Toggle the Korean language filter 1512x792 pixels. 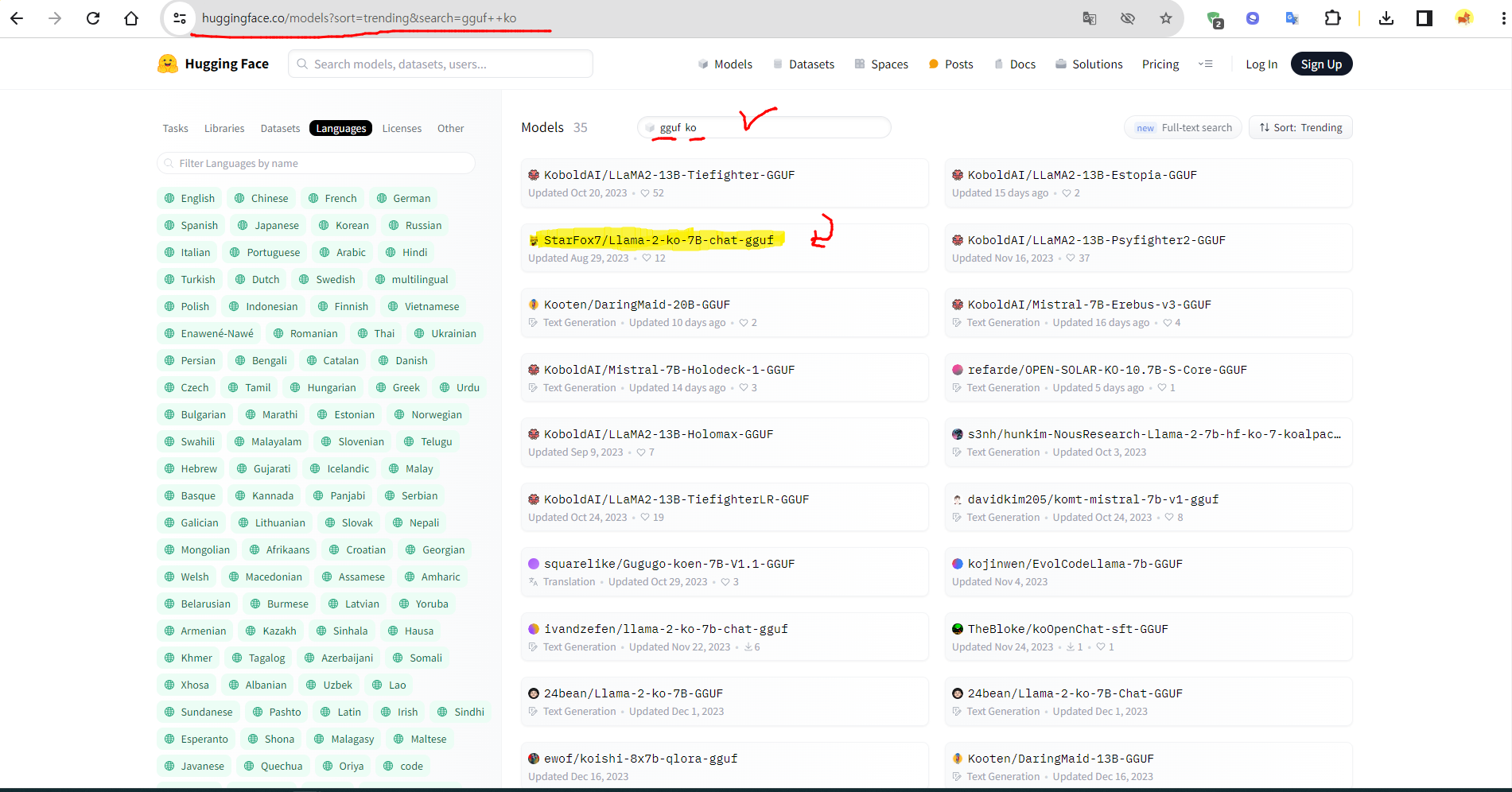click(x=344, y=225)
